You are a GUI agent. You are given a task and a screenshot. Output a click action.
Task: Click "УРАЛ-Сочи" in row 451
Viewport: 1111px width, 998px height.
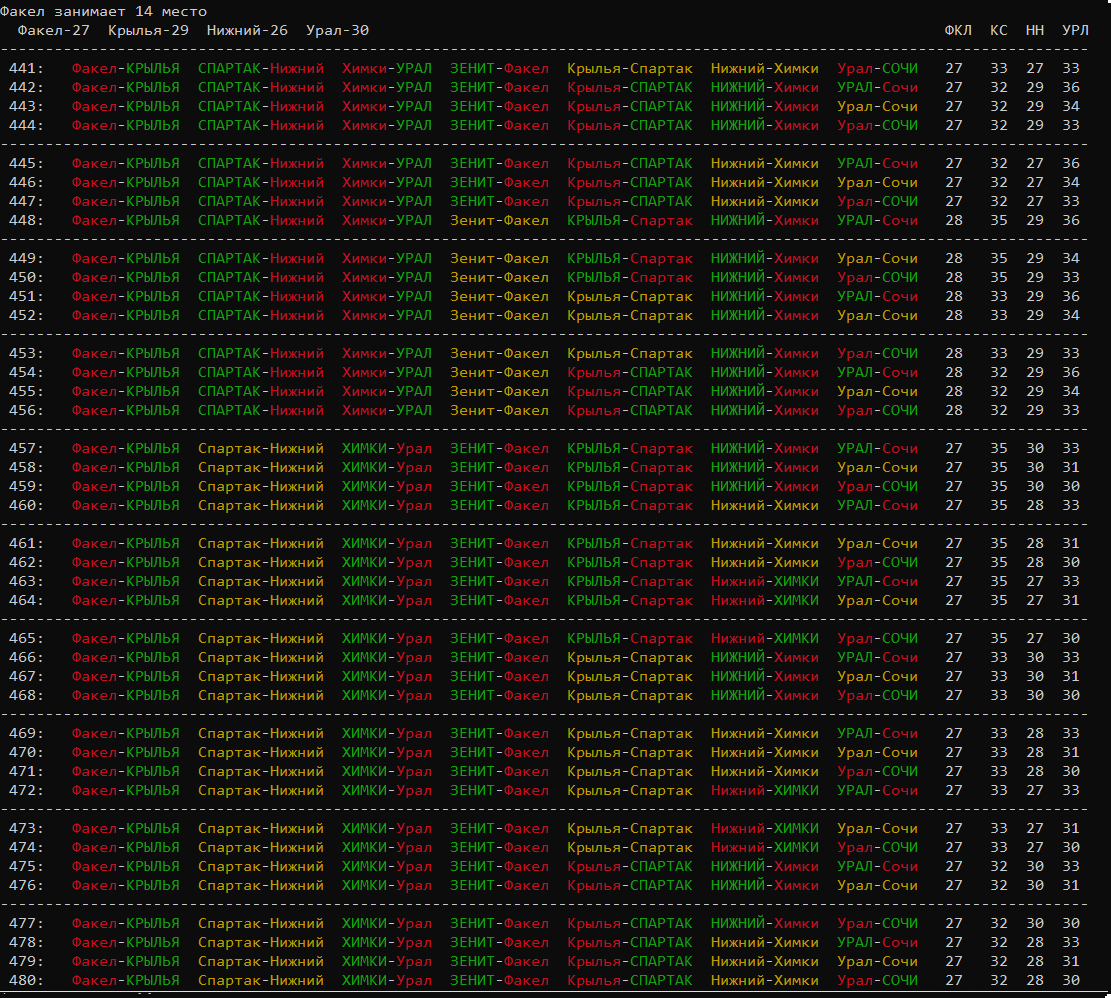877,297
